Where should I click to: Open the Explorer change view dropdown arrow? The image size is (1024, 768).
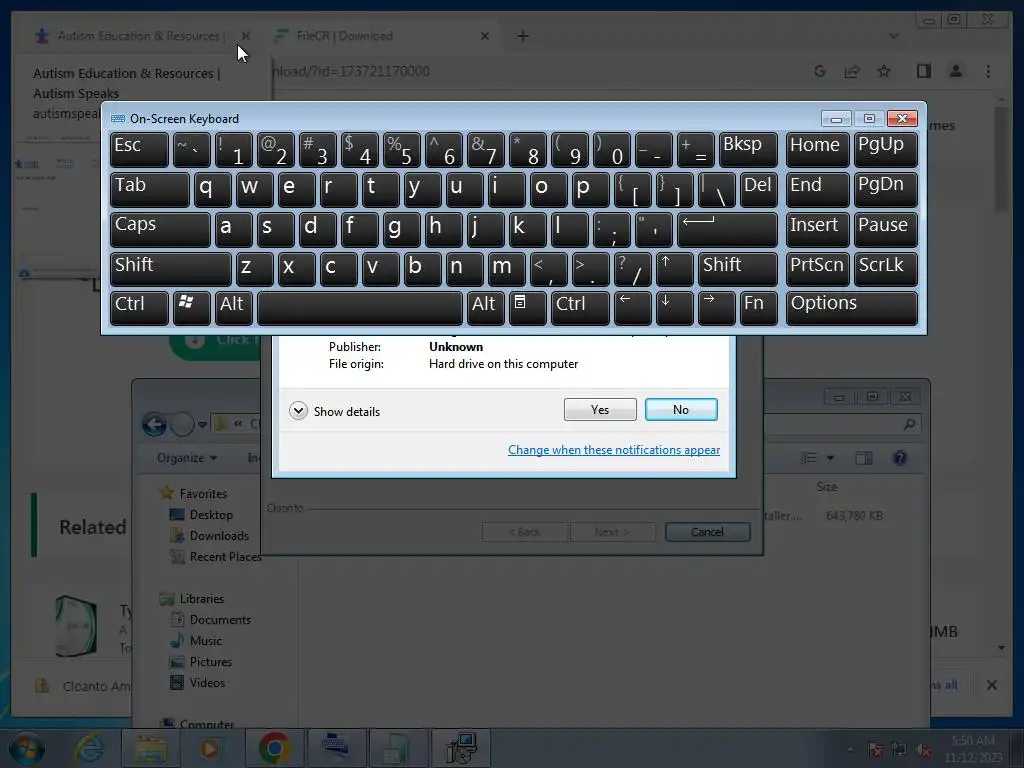tap(830, 458)
